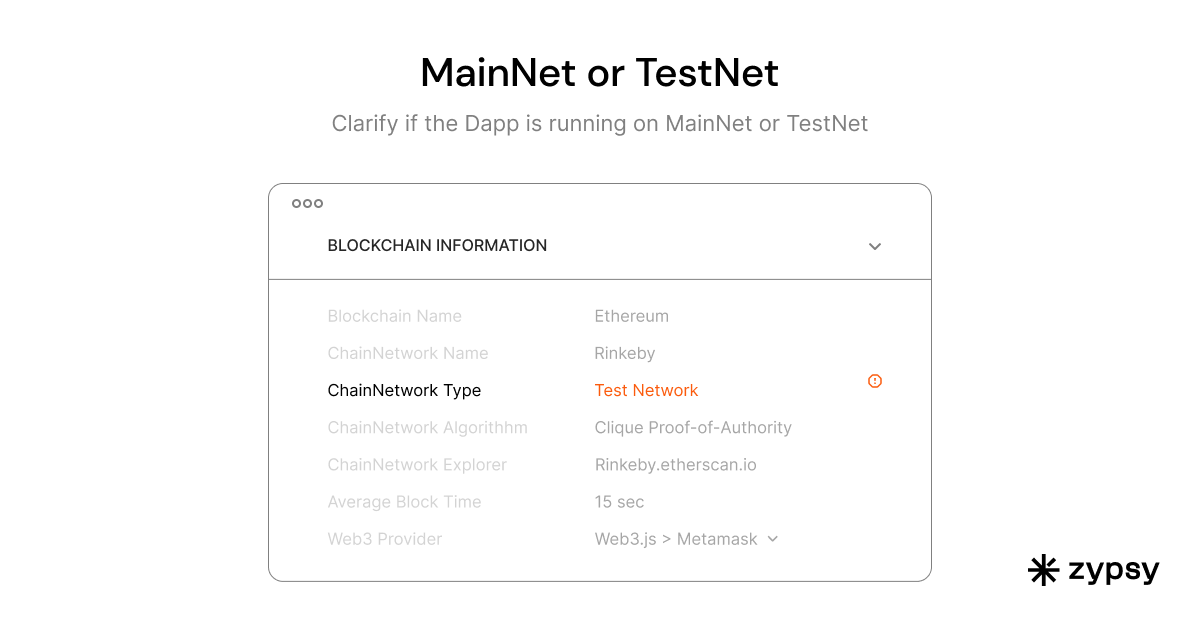Image resolution: width=1200 pixels, height=630 pixels.
Task: Click the Blockchain Name label
Action: pos(394,316)
